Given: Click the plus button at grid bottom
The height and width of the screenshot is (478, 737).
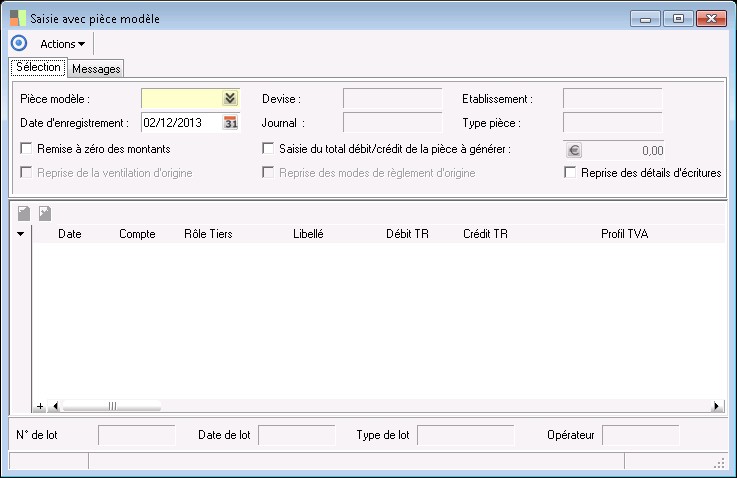Looking at the screenshot, I should coord(40,406).
